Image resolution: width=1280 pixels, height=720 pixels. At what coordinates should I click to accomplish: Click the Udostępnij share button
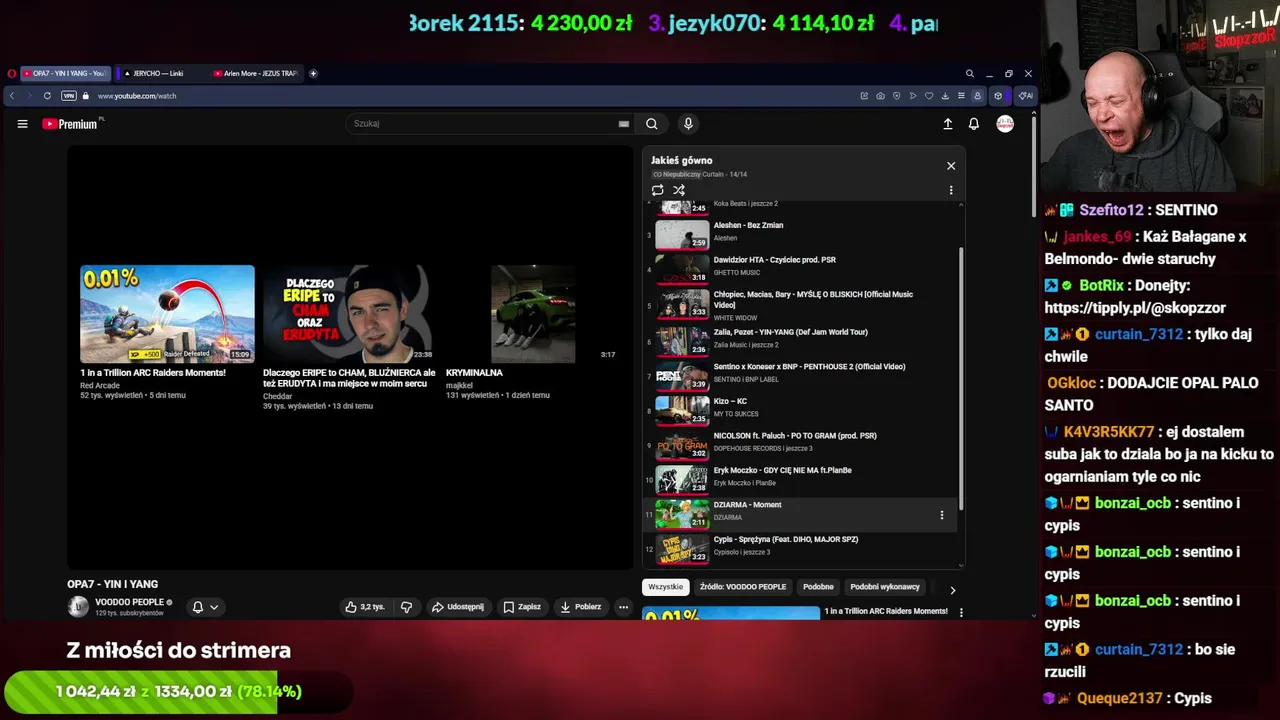click(x=457, y=607)
